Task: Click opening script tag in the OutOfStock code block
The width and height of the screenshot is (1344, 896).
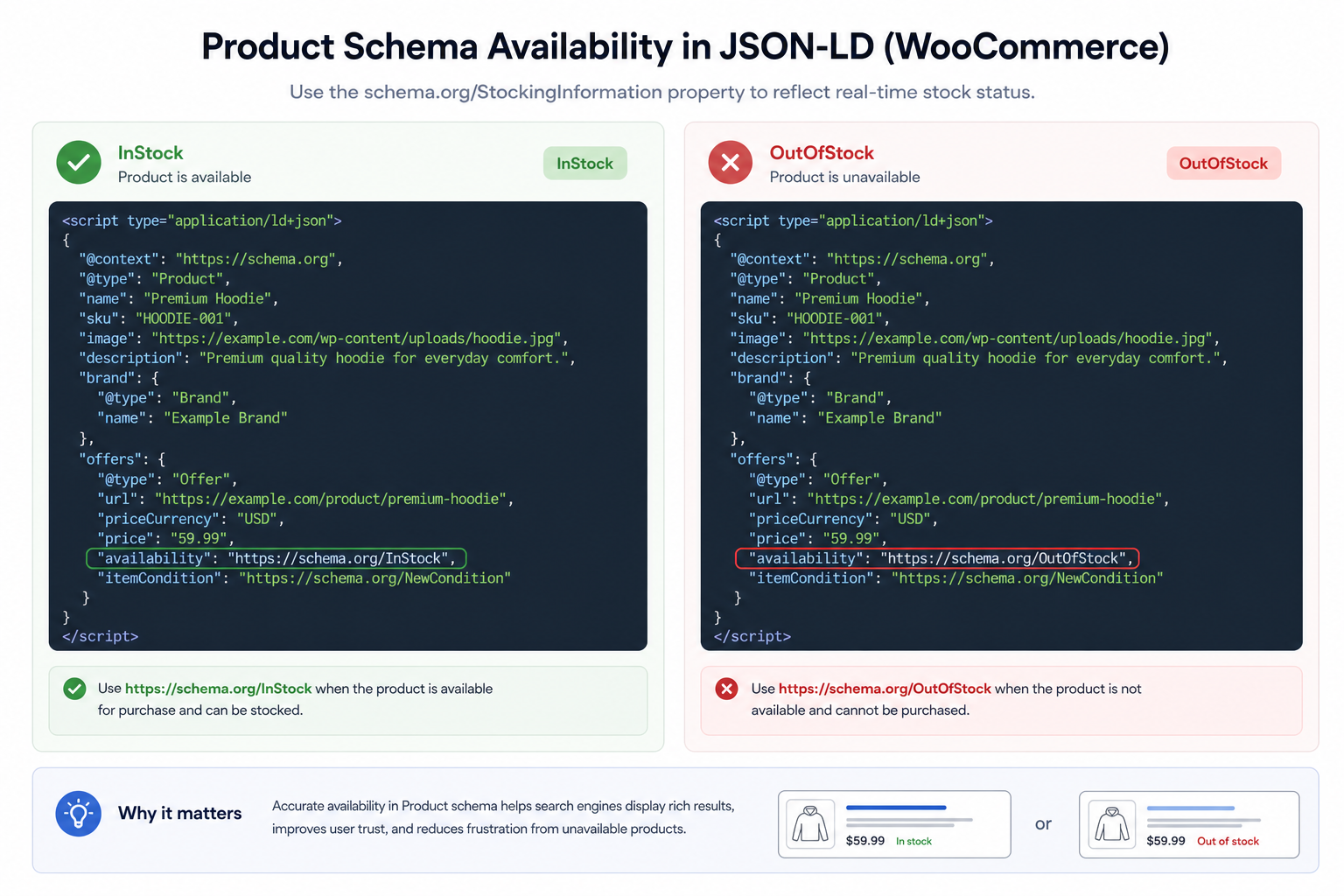Action: pos(853,220)
